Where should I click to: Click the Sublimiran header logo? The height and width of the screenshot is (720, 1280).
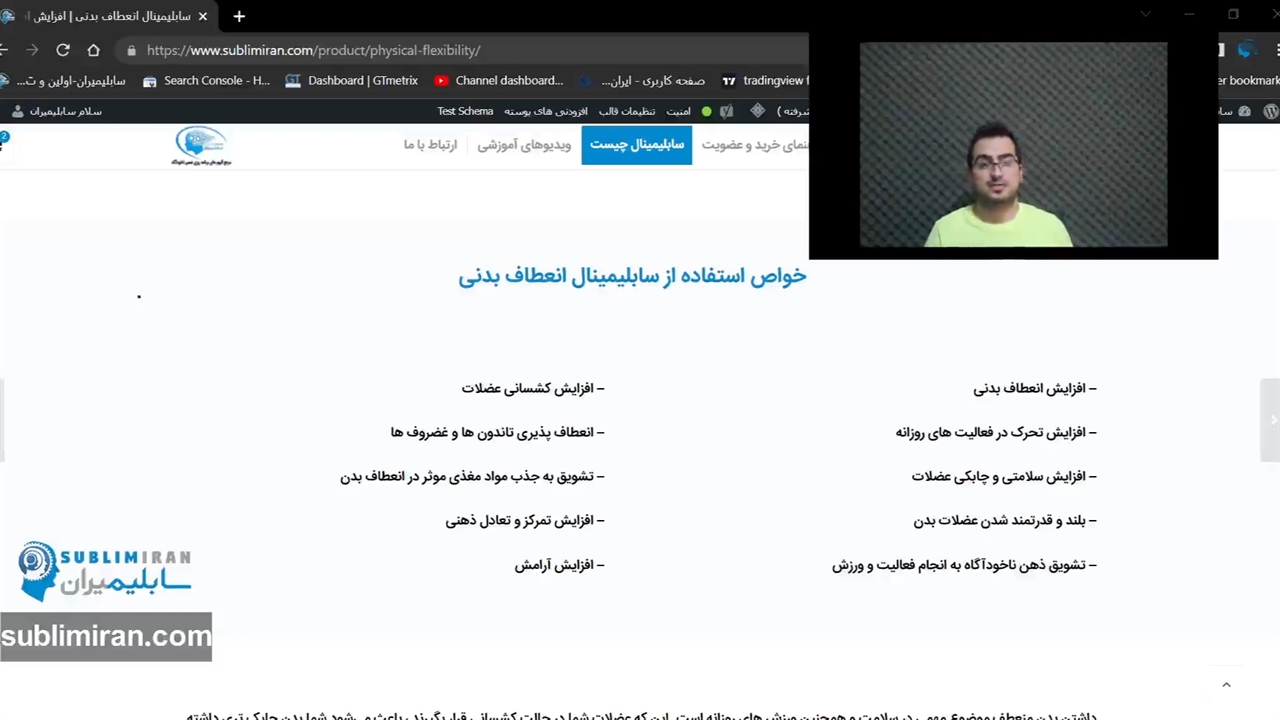201,145
